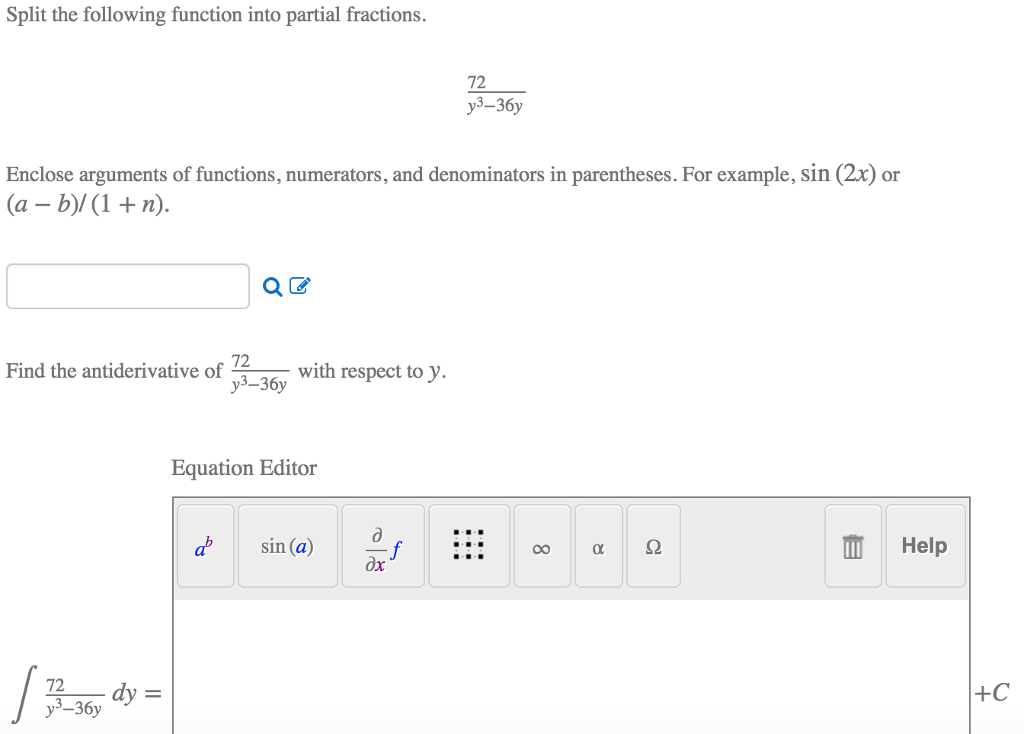Viewport: 1024px width, 734px height.
Task: Open the sin(a) function template
Action: [x=287, y=546]
